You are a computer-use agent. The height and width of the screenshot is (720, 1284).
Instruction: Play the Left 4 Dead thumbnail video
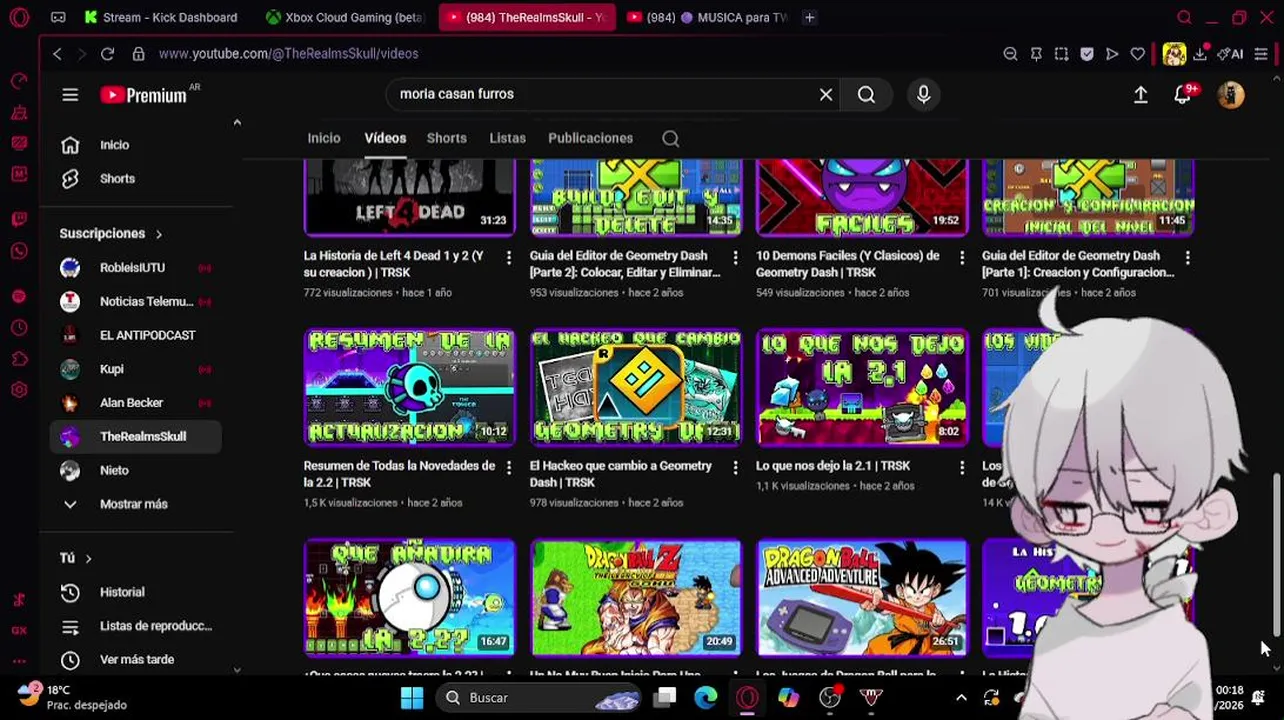pos(409,197)
